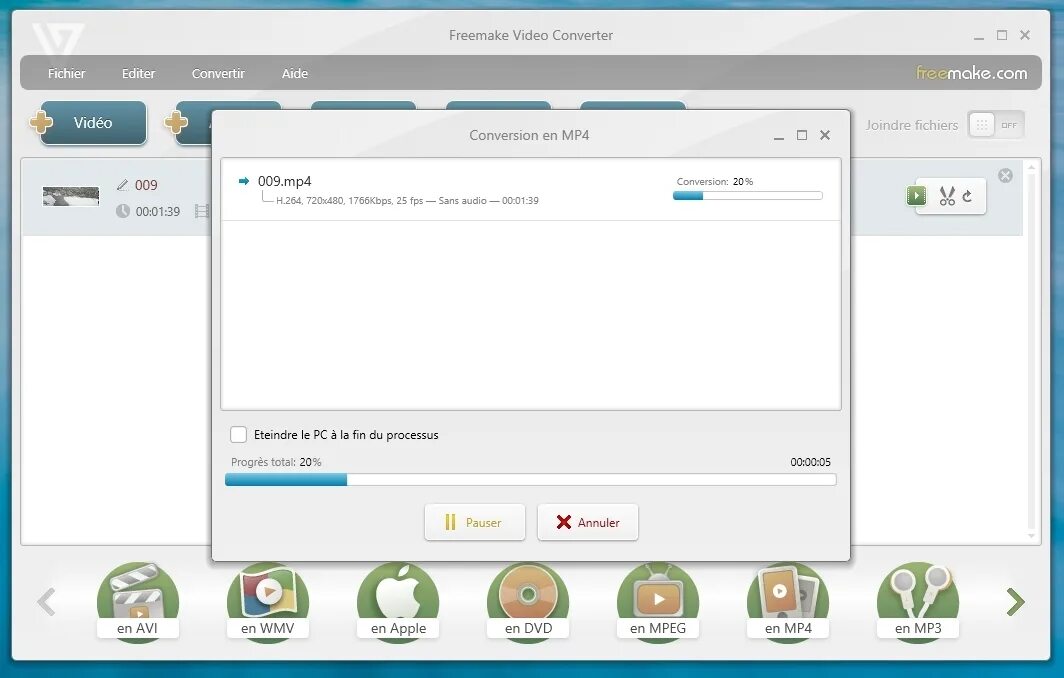Click the 00:01:39 duration in main list
1064x678 pixels.
pyautogui.click(x=157, y=211)
